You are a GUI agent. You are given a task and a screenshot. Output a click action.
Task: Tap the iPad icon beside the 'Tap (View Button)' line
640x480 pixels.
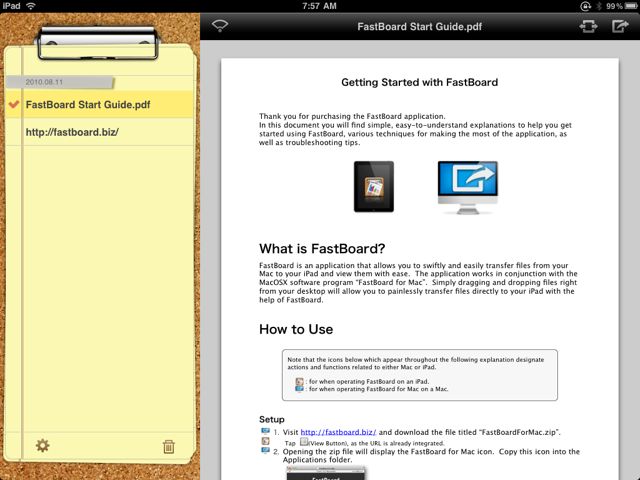click(265, 441)
